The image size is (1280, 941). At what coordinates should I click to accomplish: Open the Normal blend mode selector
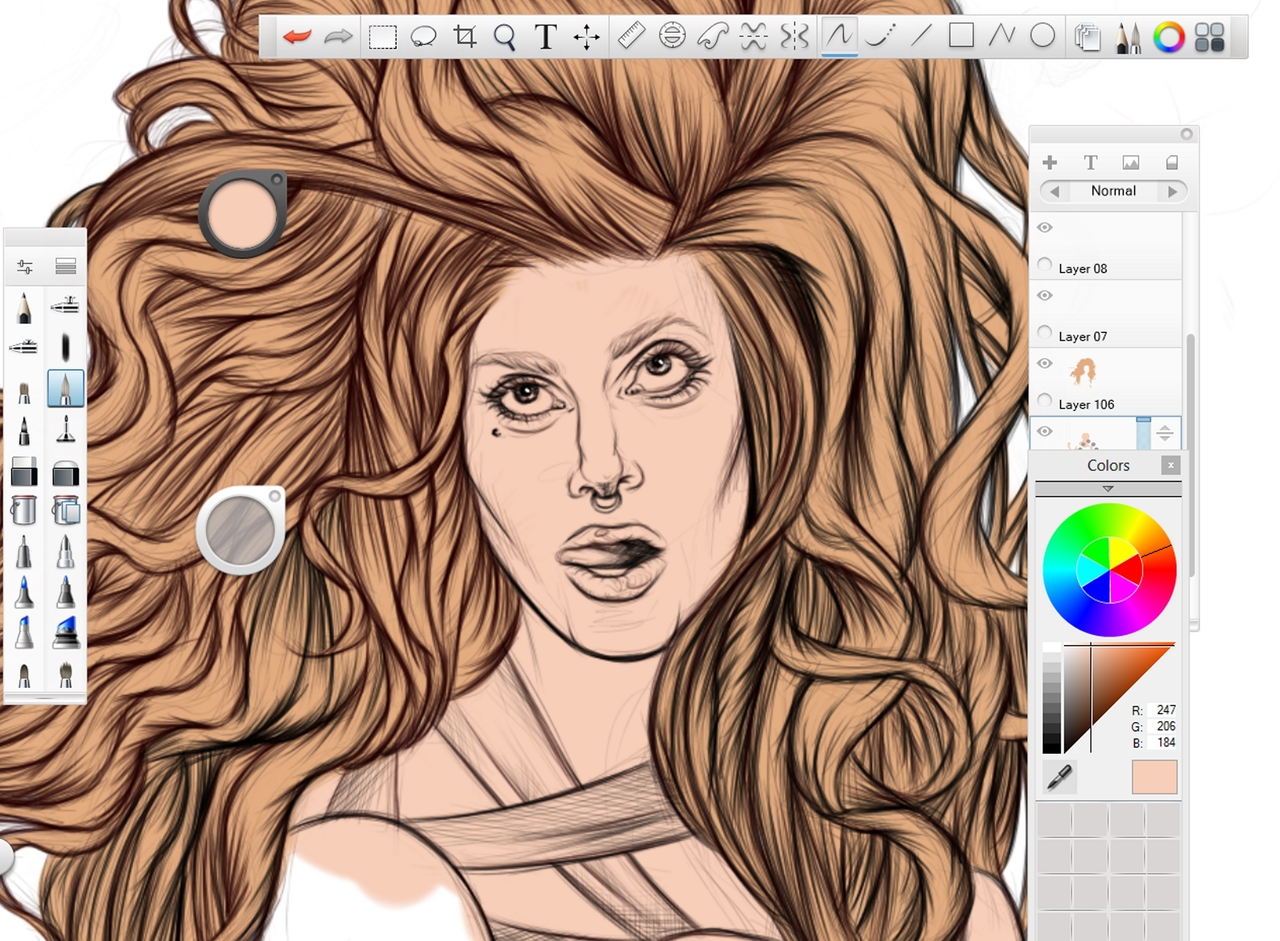click(1113, 191)
